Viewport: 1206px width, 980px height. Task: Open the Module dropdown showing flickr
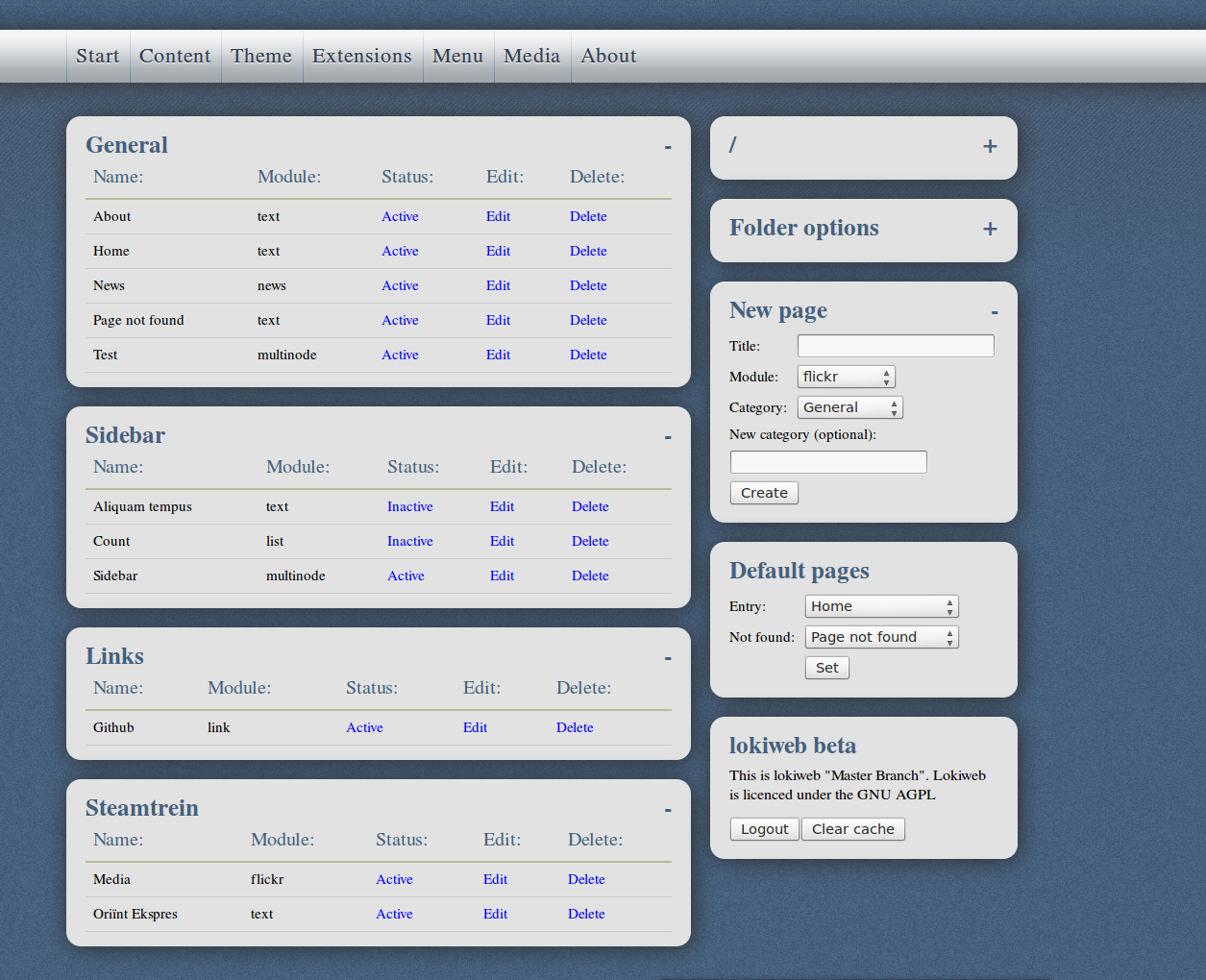[846, 376]
